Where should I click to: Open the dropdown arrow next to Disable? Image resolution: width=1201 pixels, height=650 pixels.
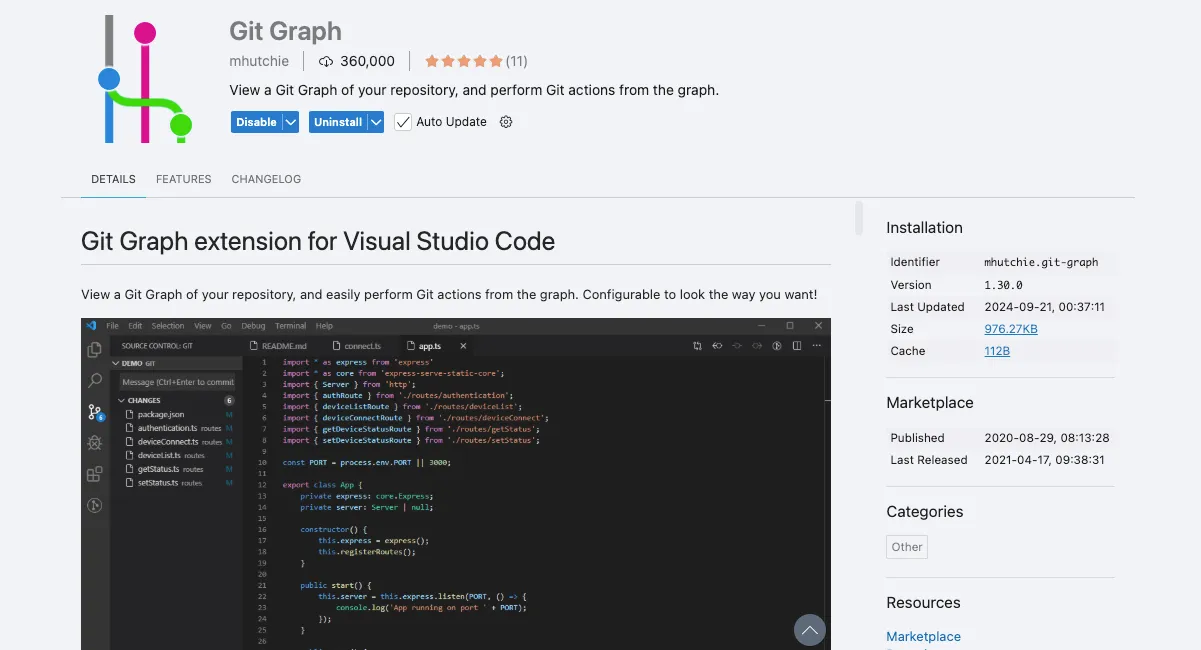coord(291,122)
